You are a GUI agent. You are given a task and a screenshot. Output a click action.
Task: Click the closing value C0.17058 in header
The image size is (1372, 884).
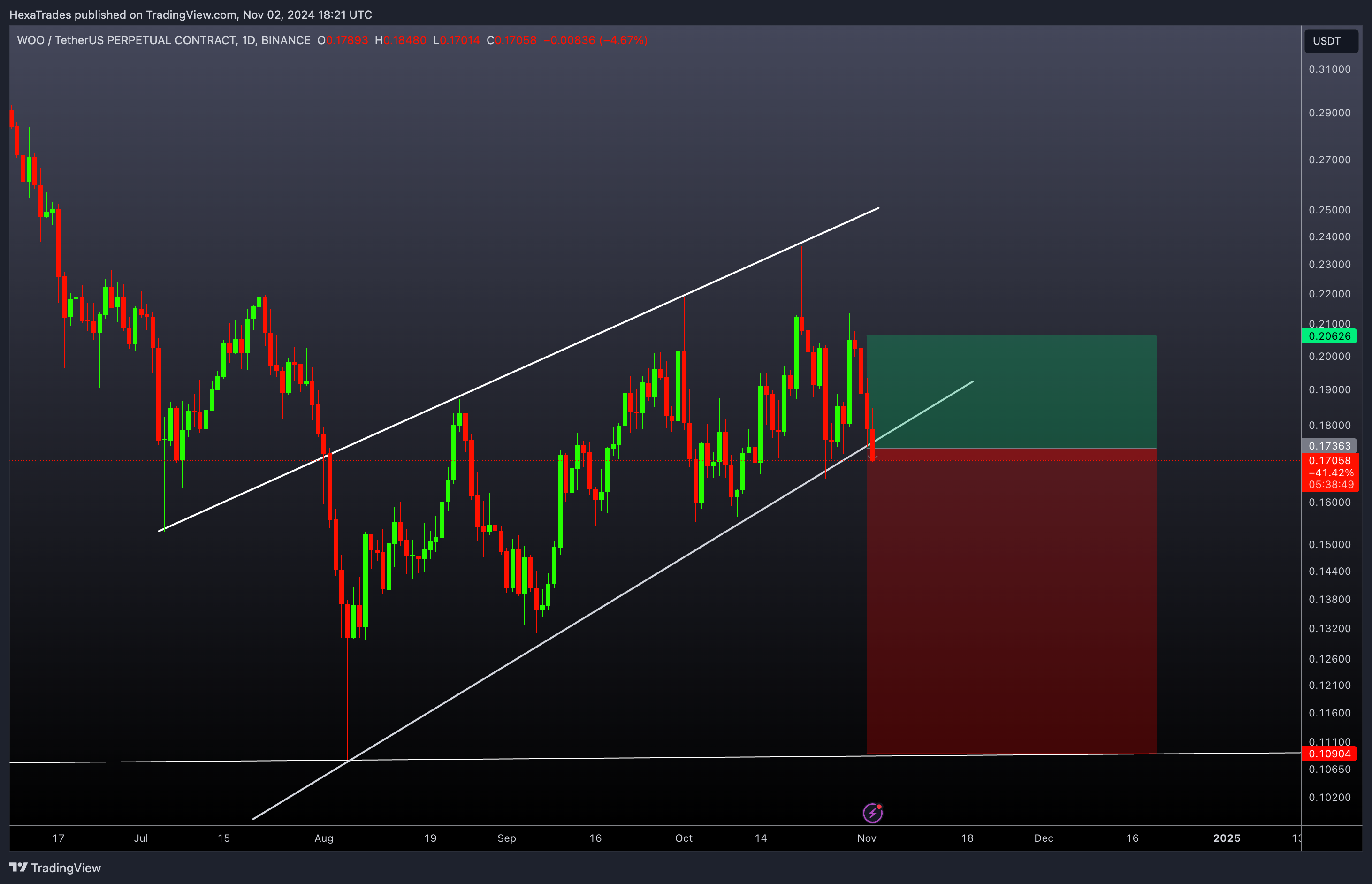click(511, 40)
